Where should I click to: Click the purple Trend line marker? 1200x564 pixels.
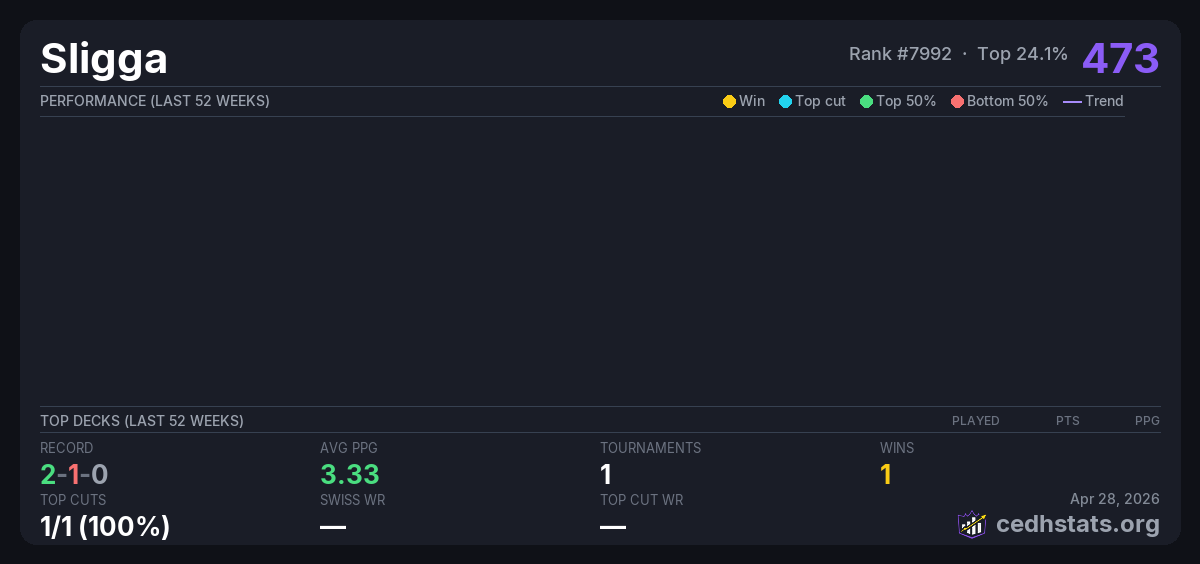tap(1072, 101)
